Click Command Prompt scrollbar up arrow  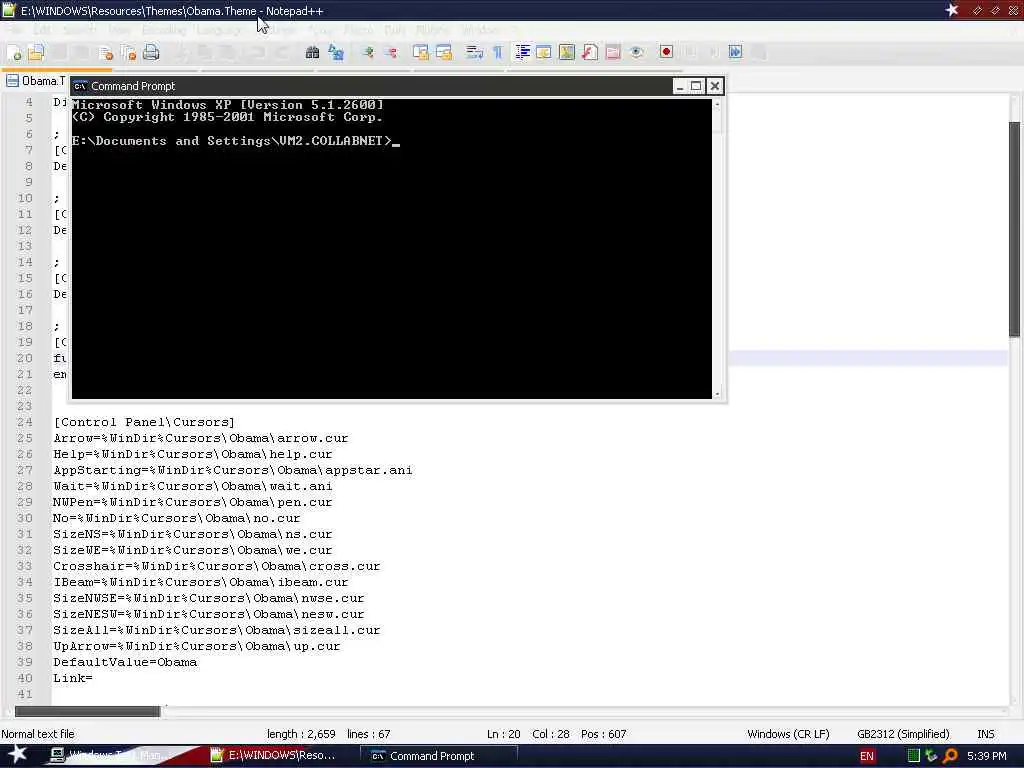[717, 104]
